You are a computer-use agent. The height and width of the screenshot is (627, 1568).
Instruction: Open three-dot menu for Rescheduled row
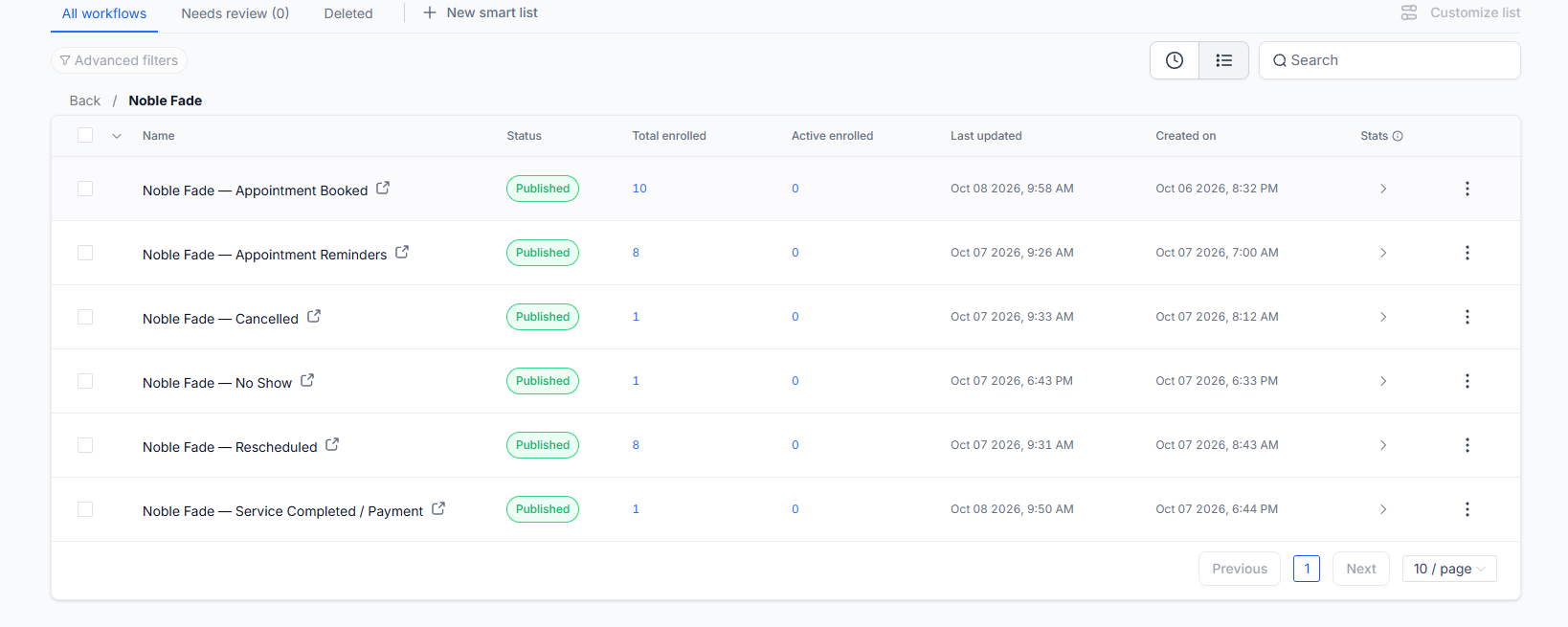point(1467,445)
